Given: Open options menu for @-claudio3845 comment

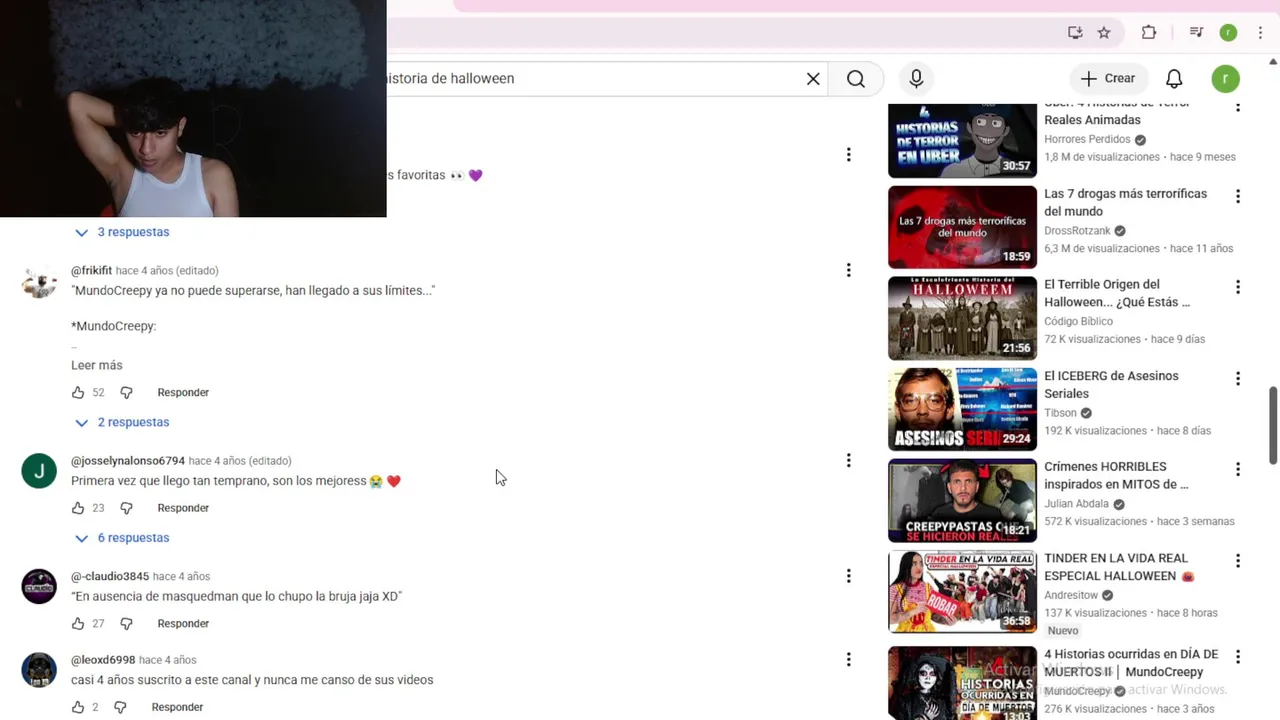Looking at the screenshot, I should click(848, 576).
